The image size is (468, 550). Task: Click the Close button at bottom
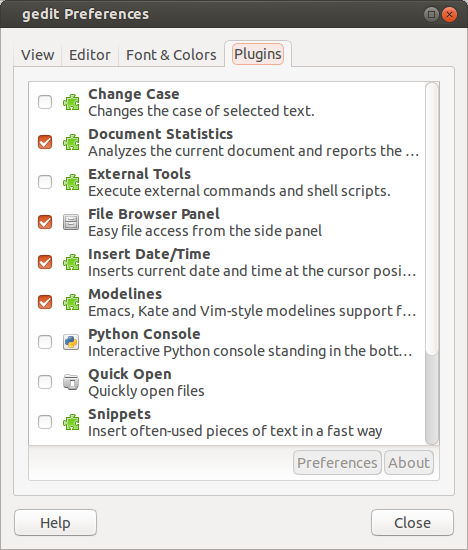point(412,523)
